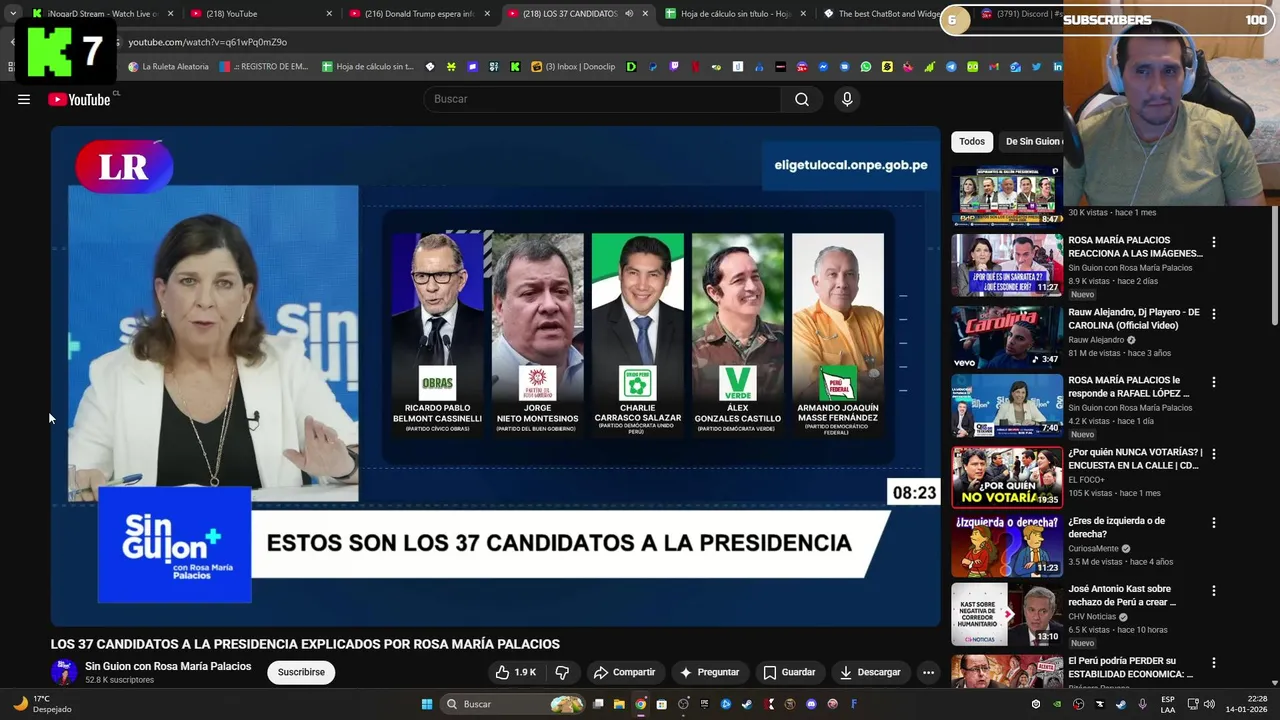Open Rauw Alejandro CAROLINA thumbnail
The width and height of the screenshot is (1280, 720).
click(1007, 337)
